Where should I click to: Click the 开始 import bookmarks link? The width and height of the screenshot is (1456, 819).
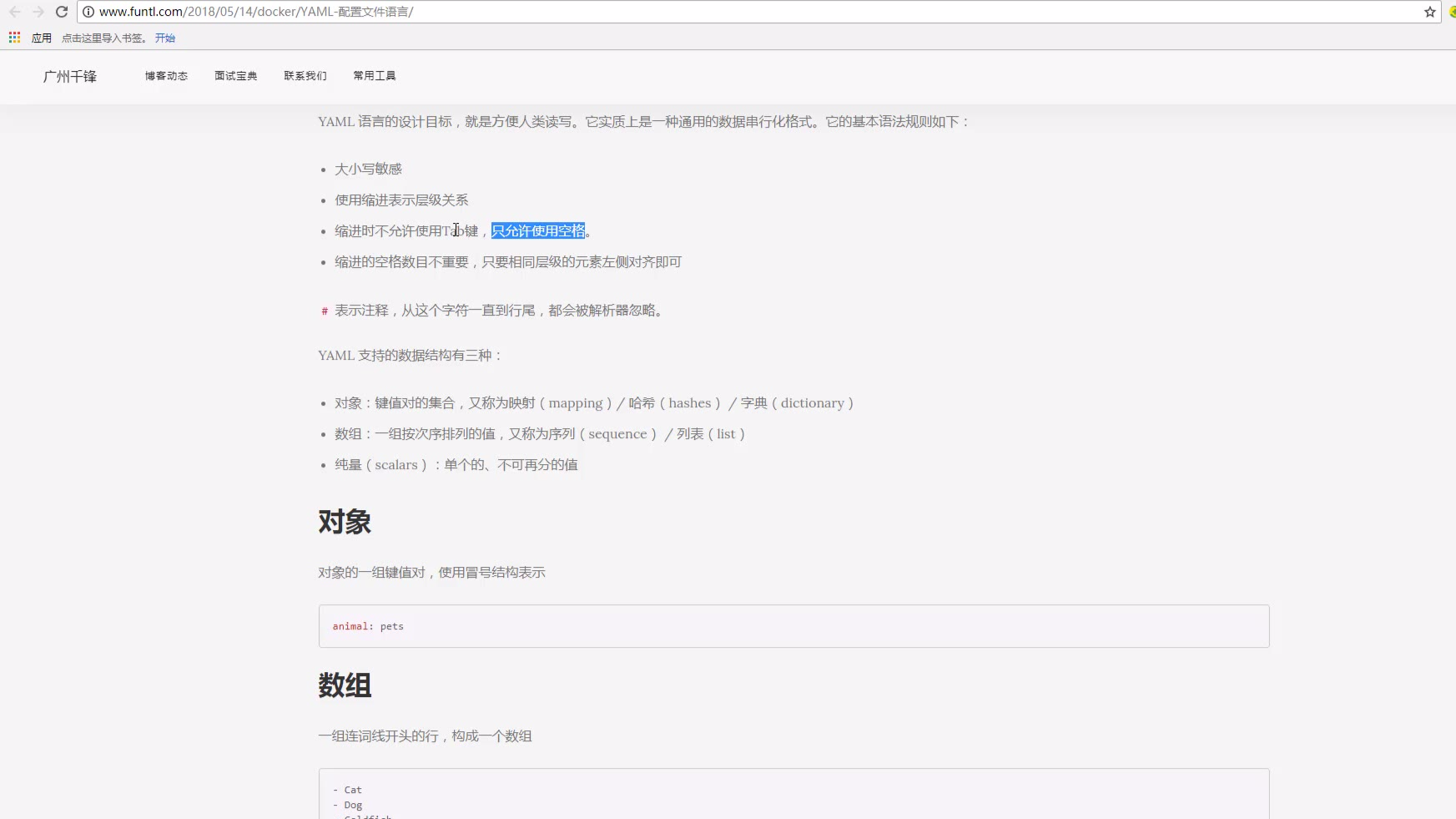(164, 38)
